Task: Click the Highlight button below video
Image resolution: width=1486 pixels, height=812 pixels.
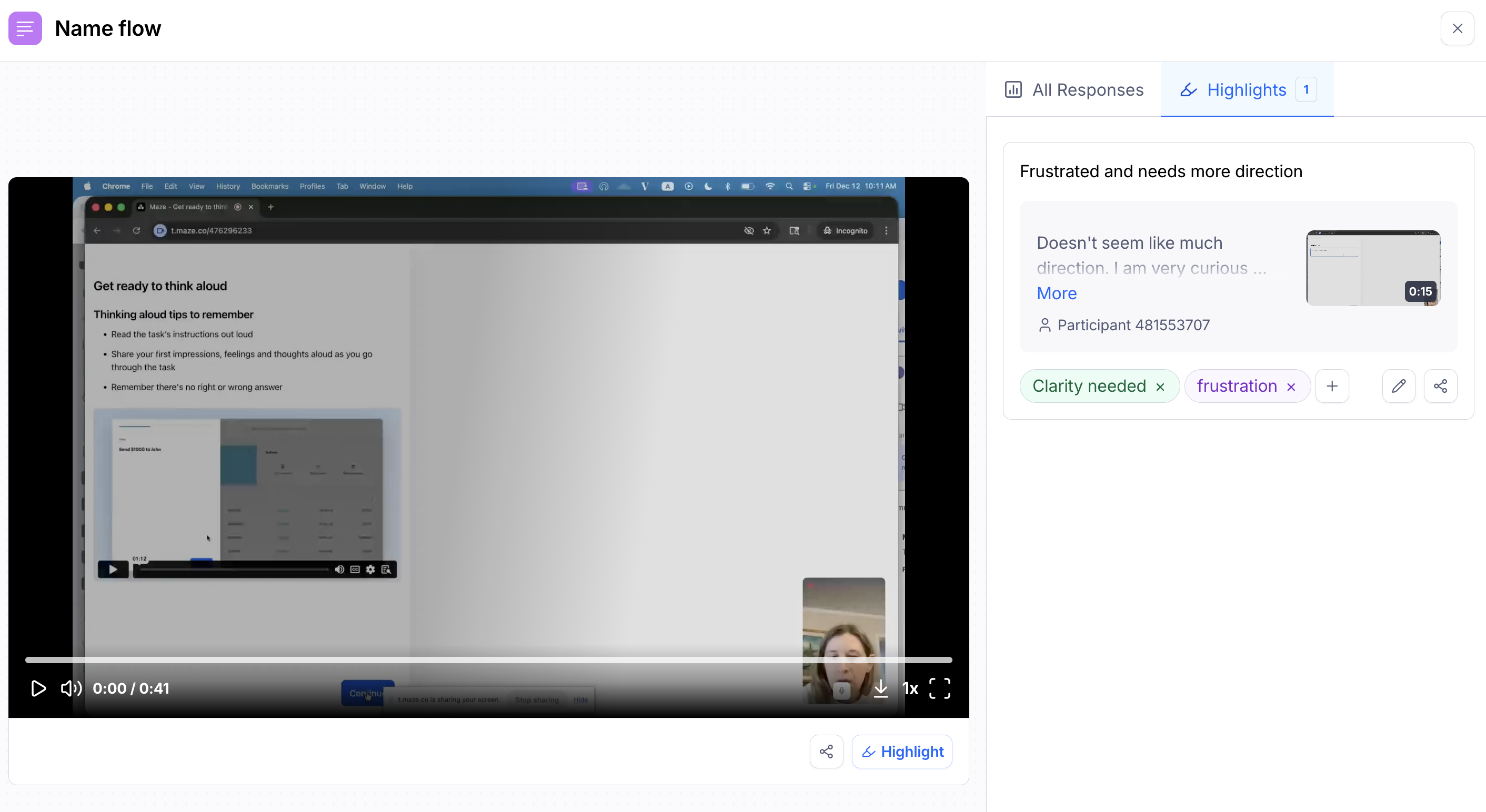Action: (901, 752)
